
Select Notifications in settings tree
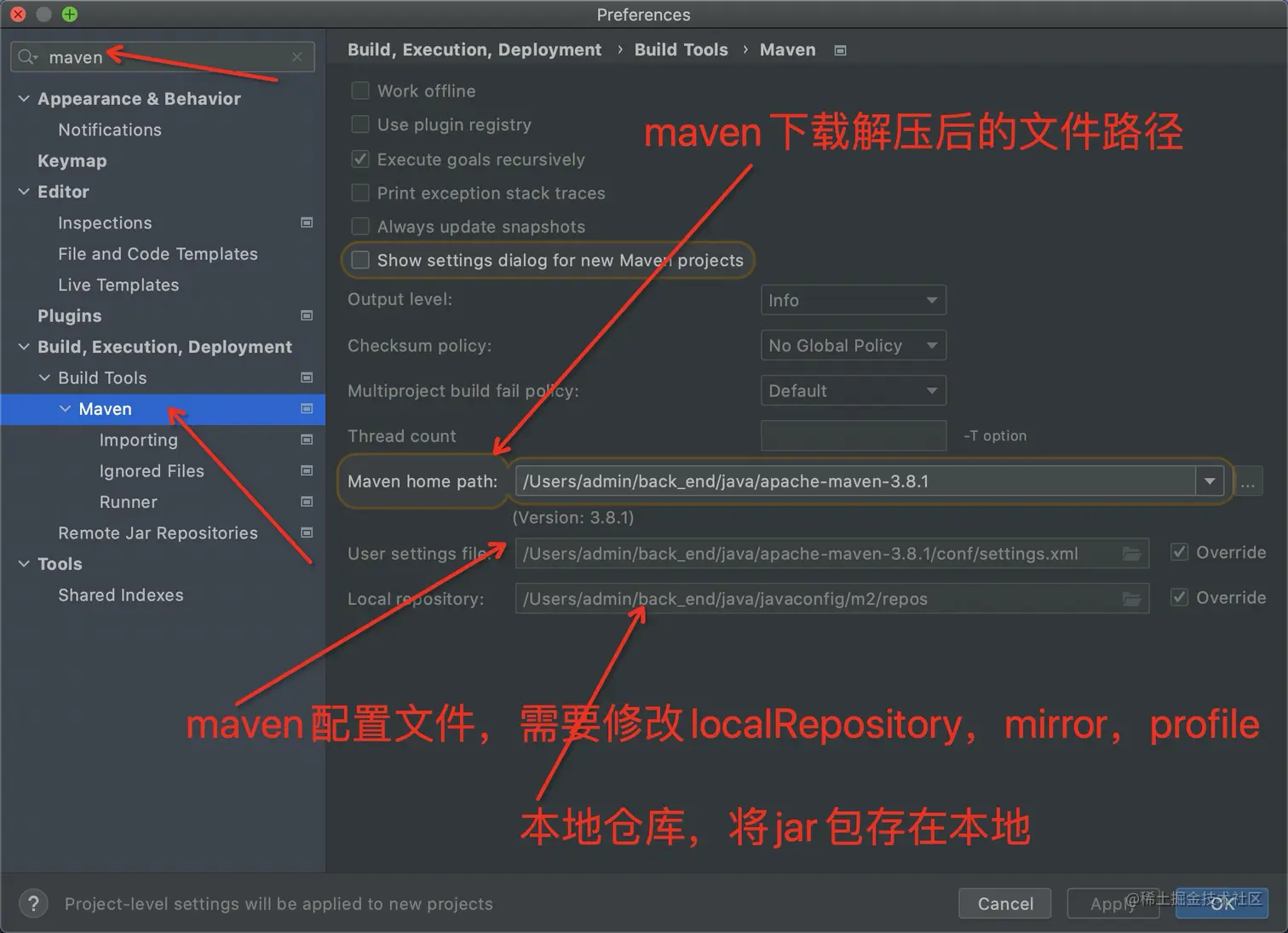tap(110, 130)
